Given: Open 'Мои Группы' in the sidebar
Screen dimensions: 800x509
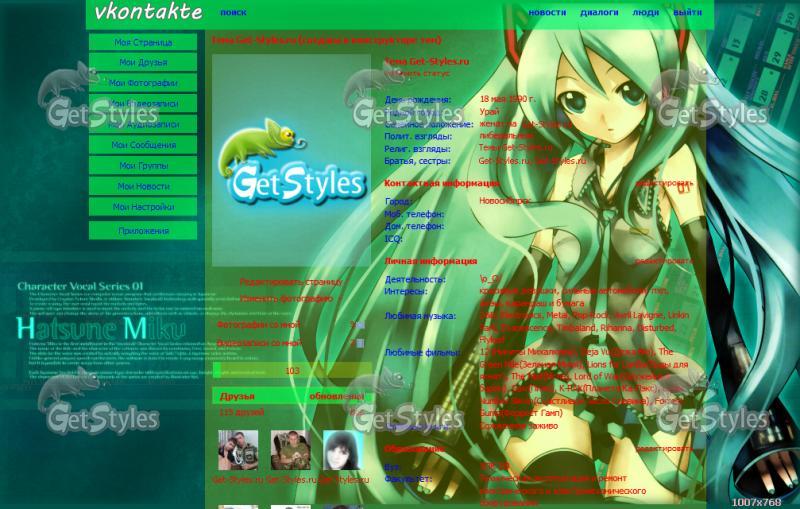Looking at the screenshot, I should (x=143, y=166).
